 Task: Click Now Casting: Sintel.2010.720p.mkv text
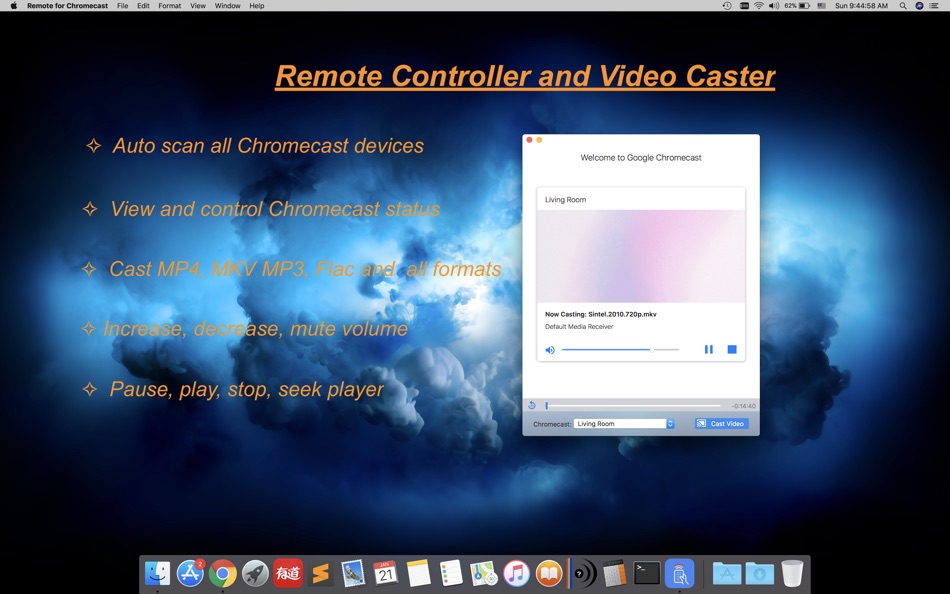[600, 314]
